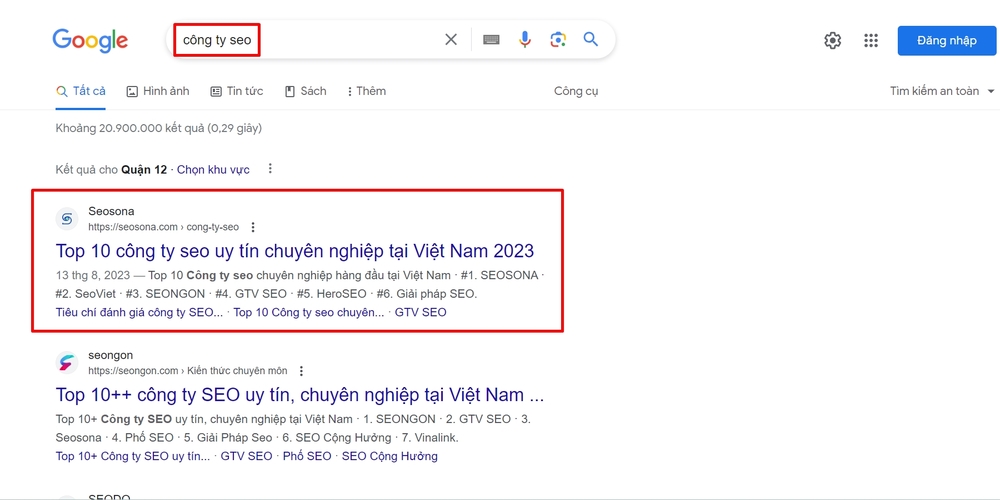Screen dimensions: 1000x500
Task: Open the GTV SEO sitelink under Seosona result
Action: pos(421,312)
